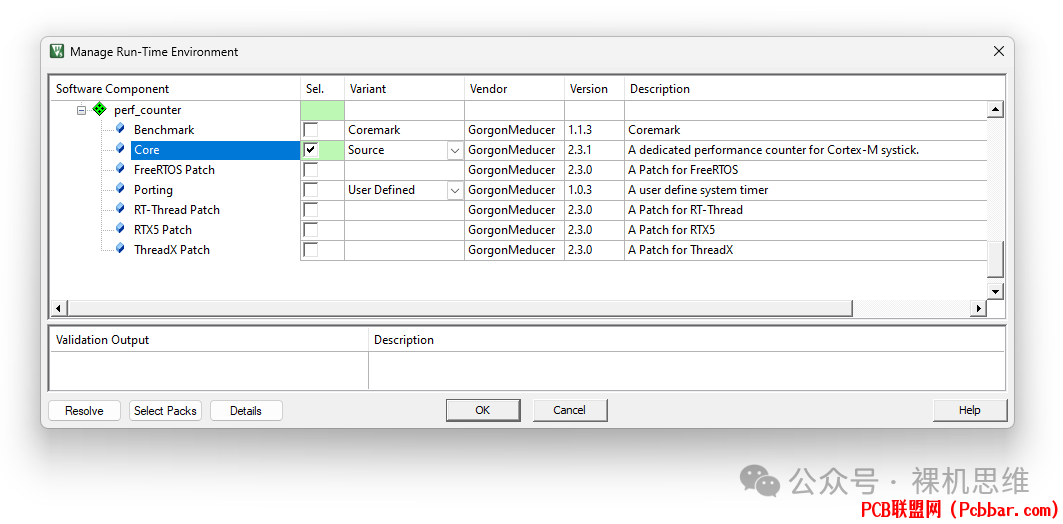Click the horizontal scrollbar left arrow
Image resolution: width=1063 pixels, height=524 pixels.
58,308
